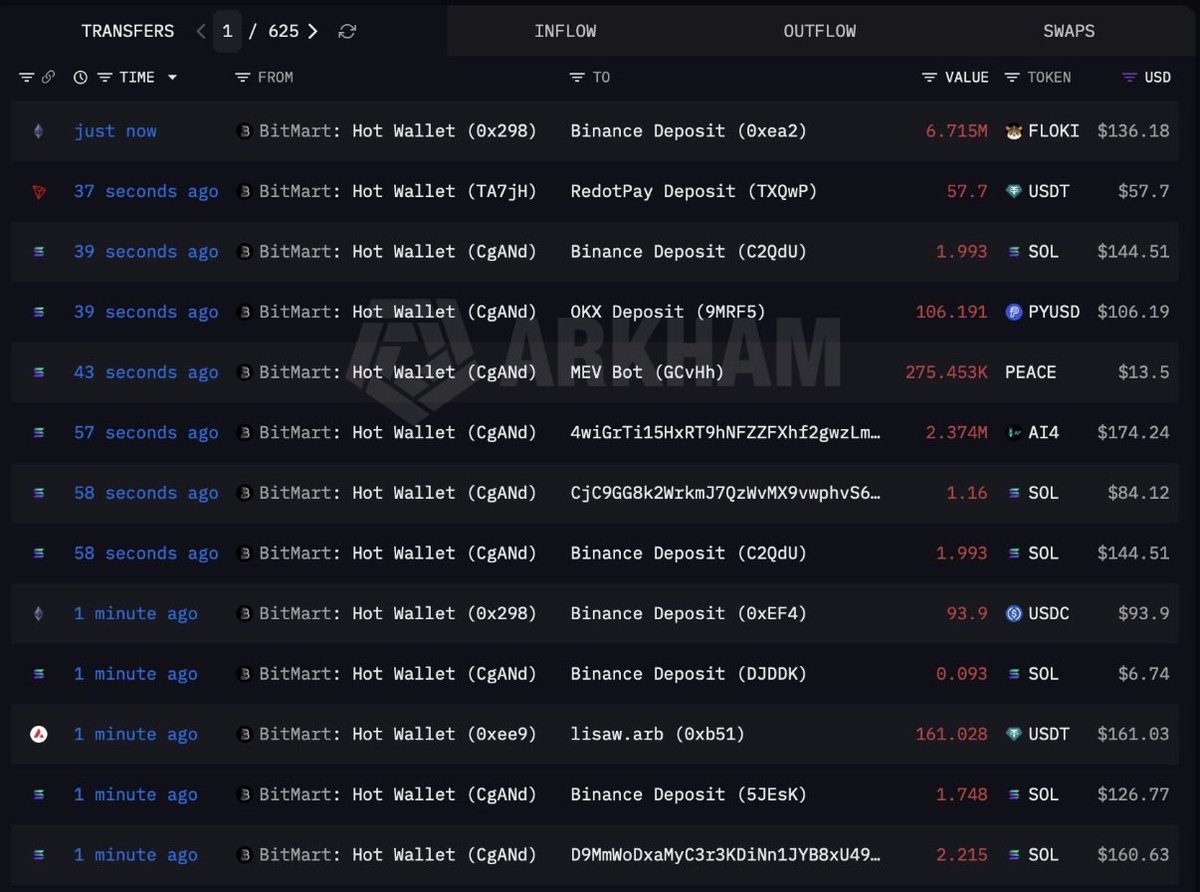The image size is (1200, 892).
Task: Open address starting with CjC9GG8k2Wrkm
Action: pyautogui.click(x=726, y=493)
